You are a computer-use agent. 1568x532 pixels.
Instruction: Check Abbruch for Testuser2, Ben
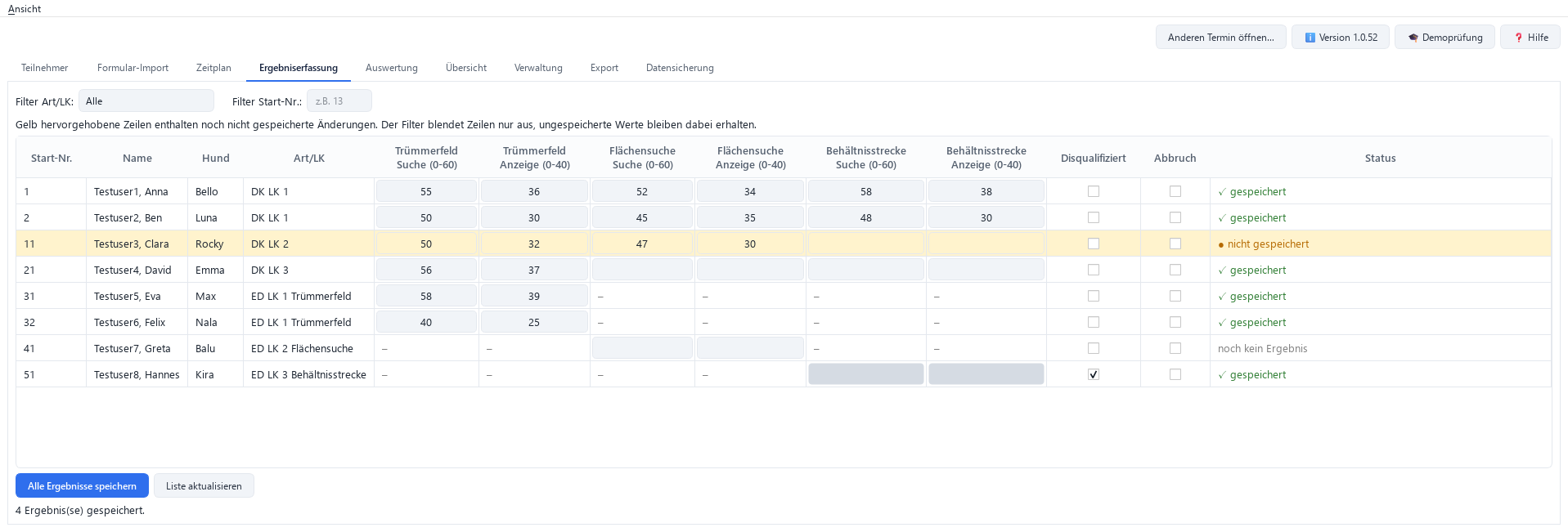pos(1175,217)
